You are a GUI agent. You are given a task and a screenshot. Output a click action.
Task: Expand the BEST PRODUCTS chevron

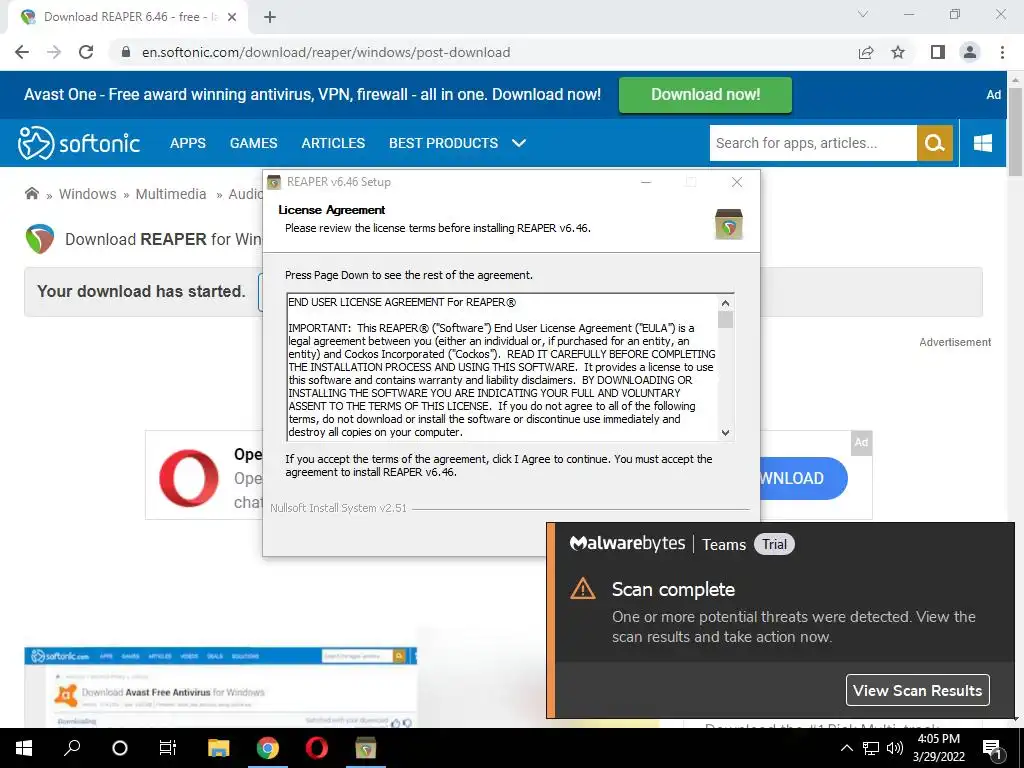point(519,143)
